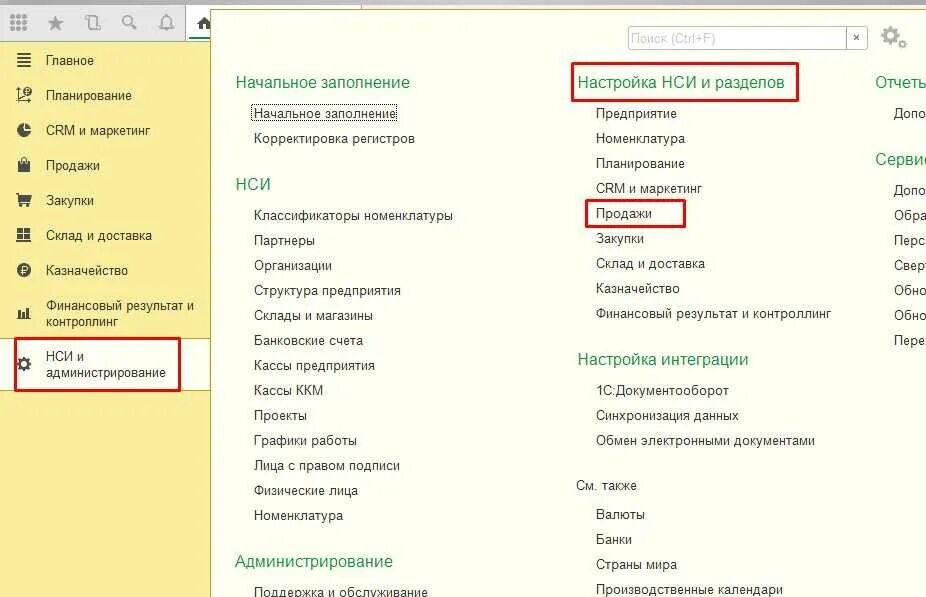Open CRM и маркетинг settings in panel
The height and width of the screenshot is (597, 926).
648,188
